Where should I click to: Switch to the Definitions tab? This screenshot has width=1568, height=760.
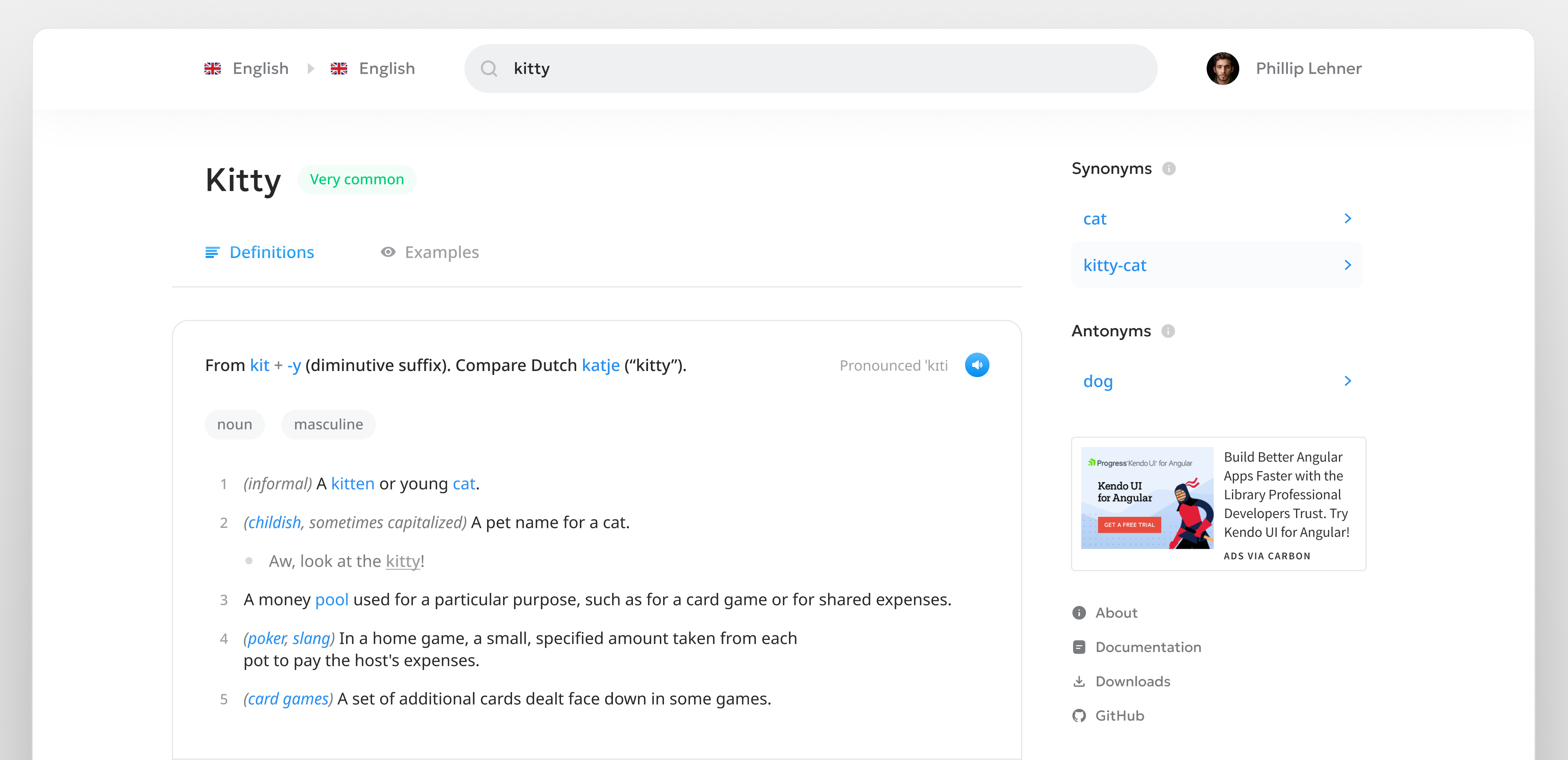pyautogui.click(x=260, y=252)
